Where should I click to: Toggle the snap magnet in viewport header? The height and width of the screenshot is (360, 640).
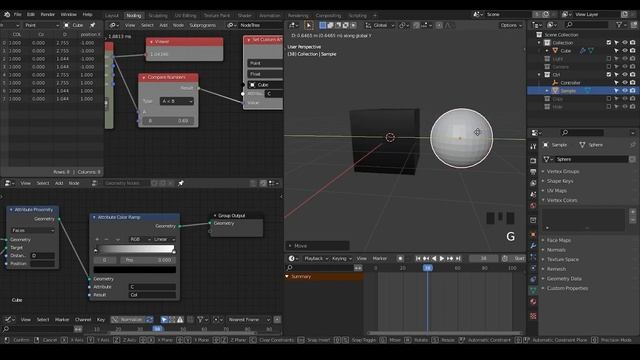point(416,25)
